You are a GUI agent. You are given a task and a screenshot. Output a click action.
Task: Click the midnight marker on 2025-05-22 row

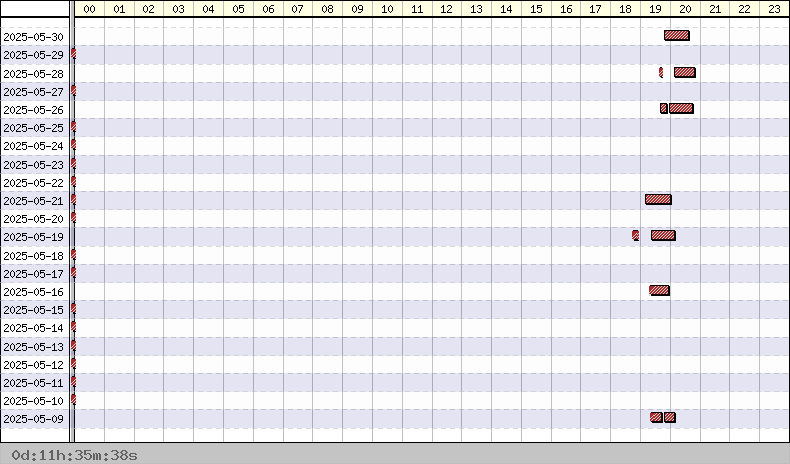74,181
